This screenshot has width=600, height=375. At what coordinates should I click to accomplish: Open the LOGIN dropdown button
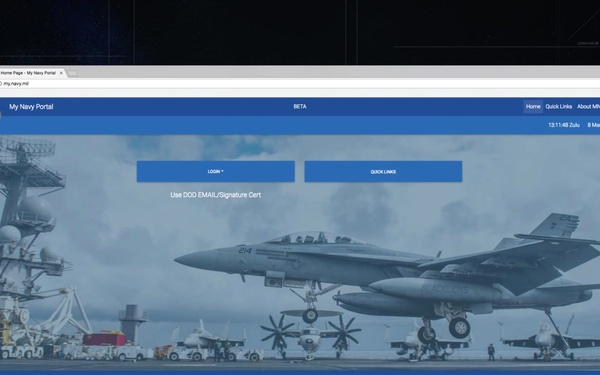pos(215,171)
